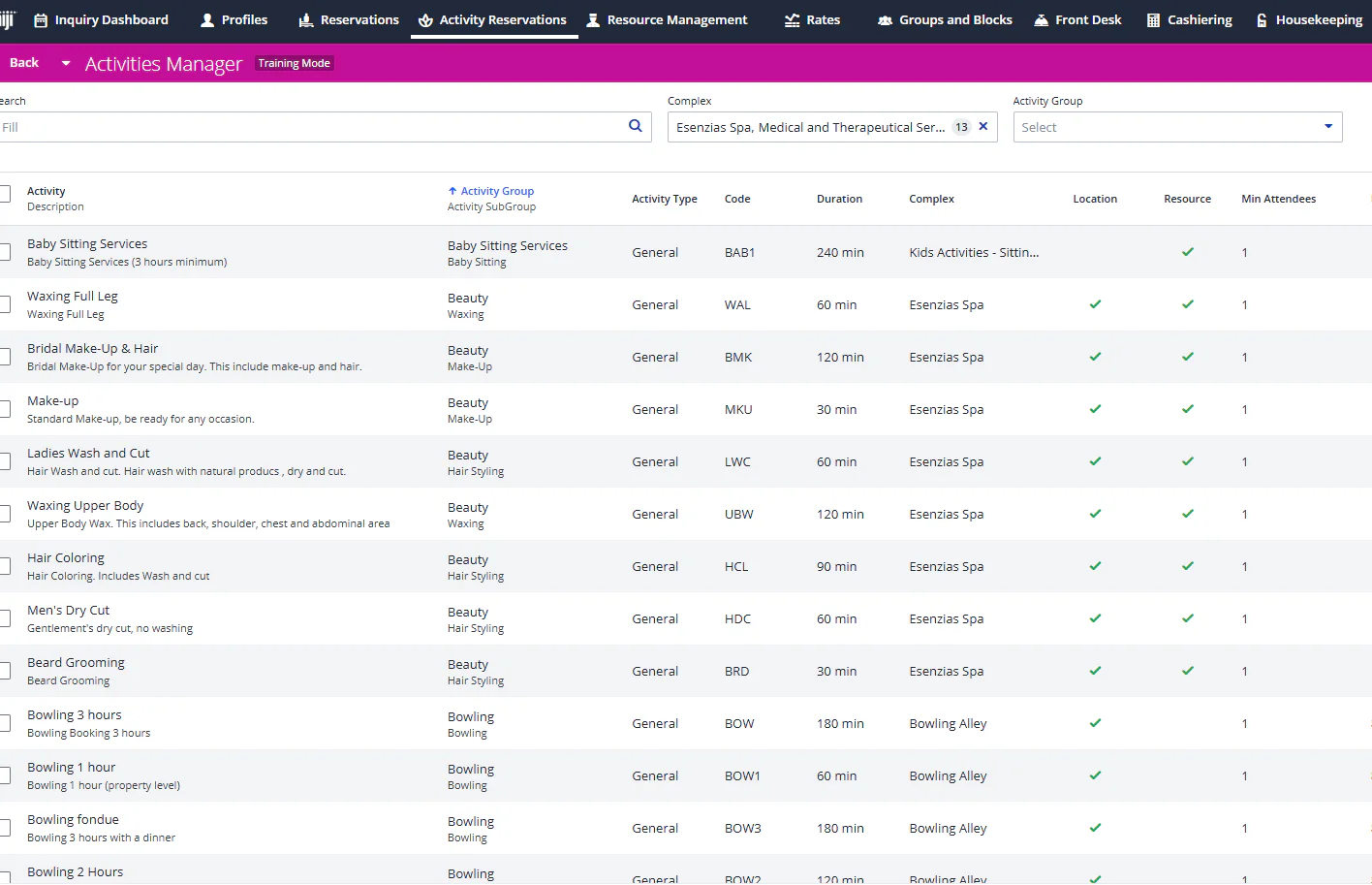Click the Min Attendees column header

click(1278, 199)
